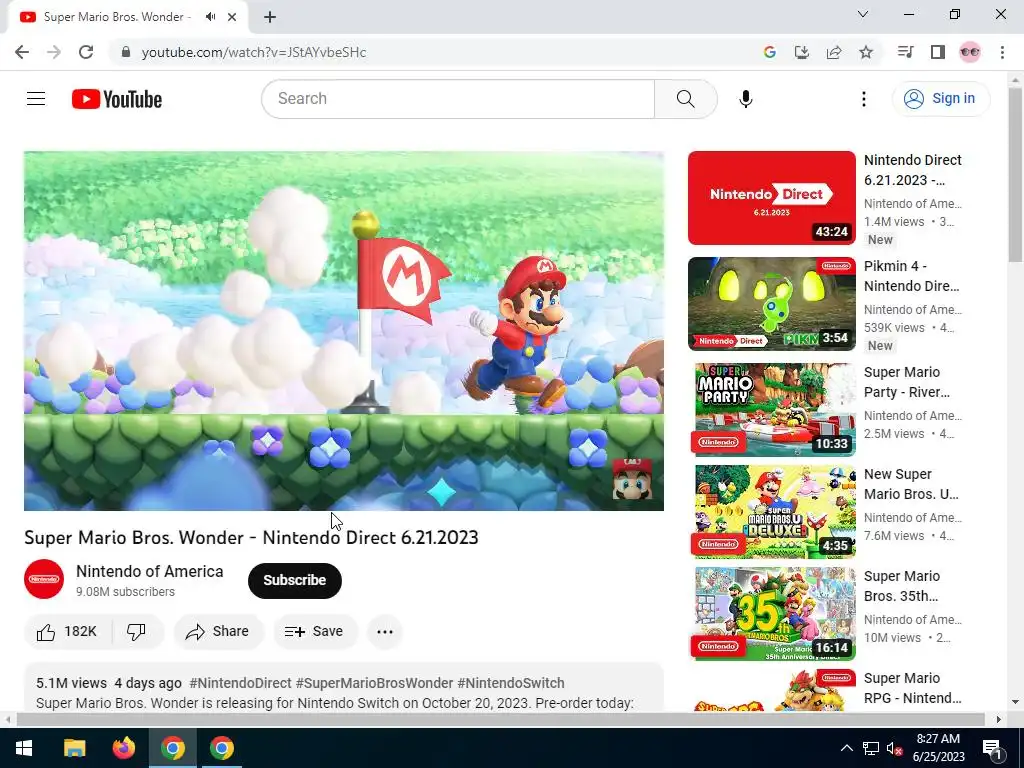The image size is (1024, 768).
Task: Go to YouTube home via logo
Action: [117, 99]
